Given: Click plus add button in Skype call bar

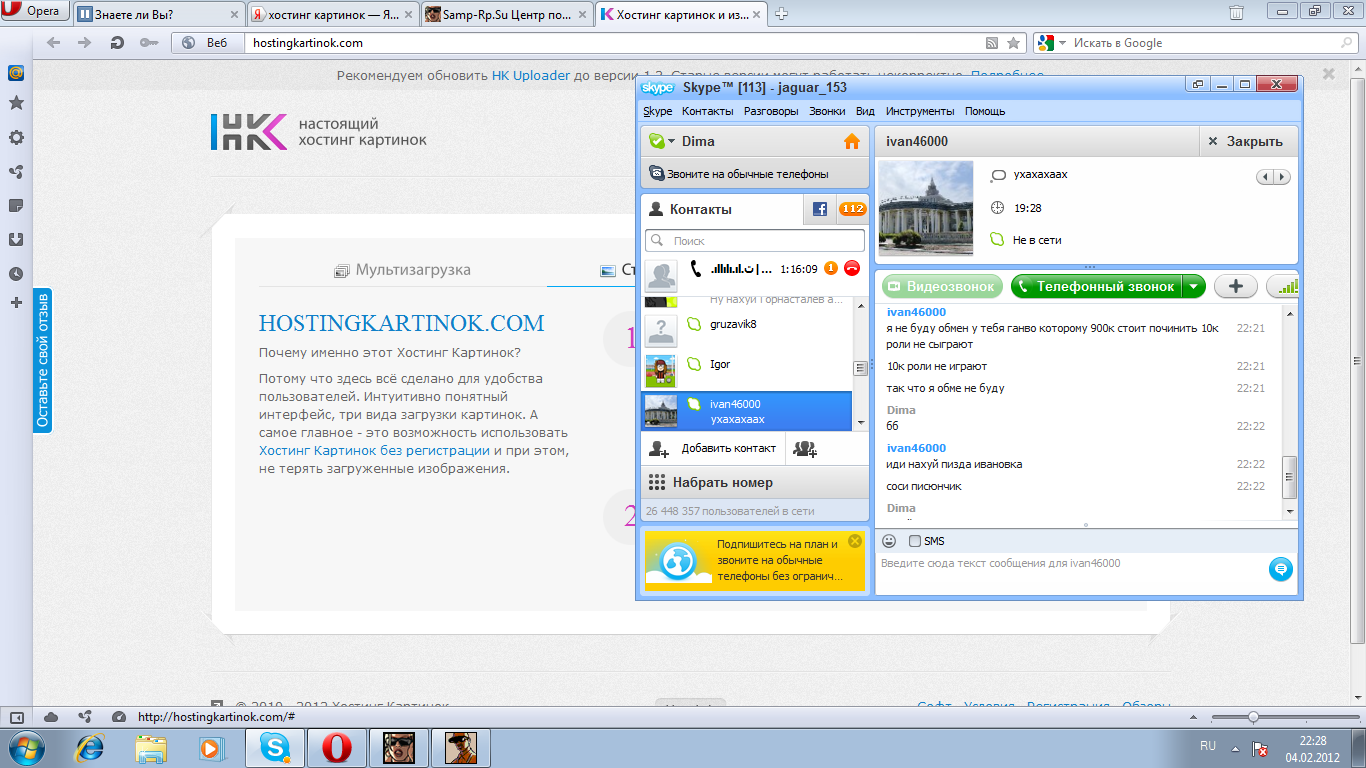Looking at the screenshot, I should click(1236, 286).
